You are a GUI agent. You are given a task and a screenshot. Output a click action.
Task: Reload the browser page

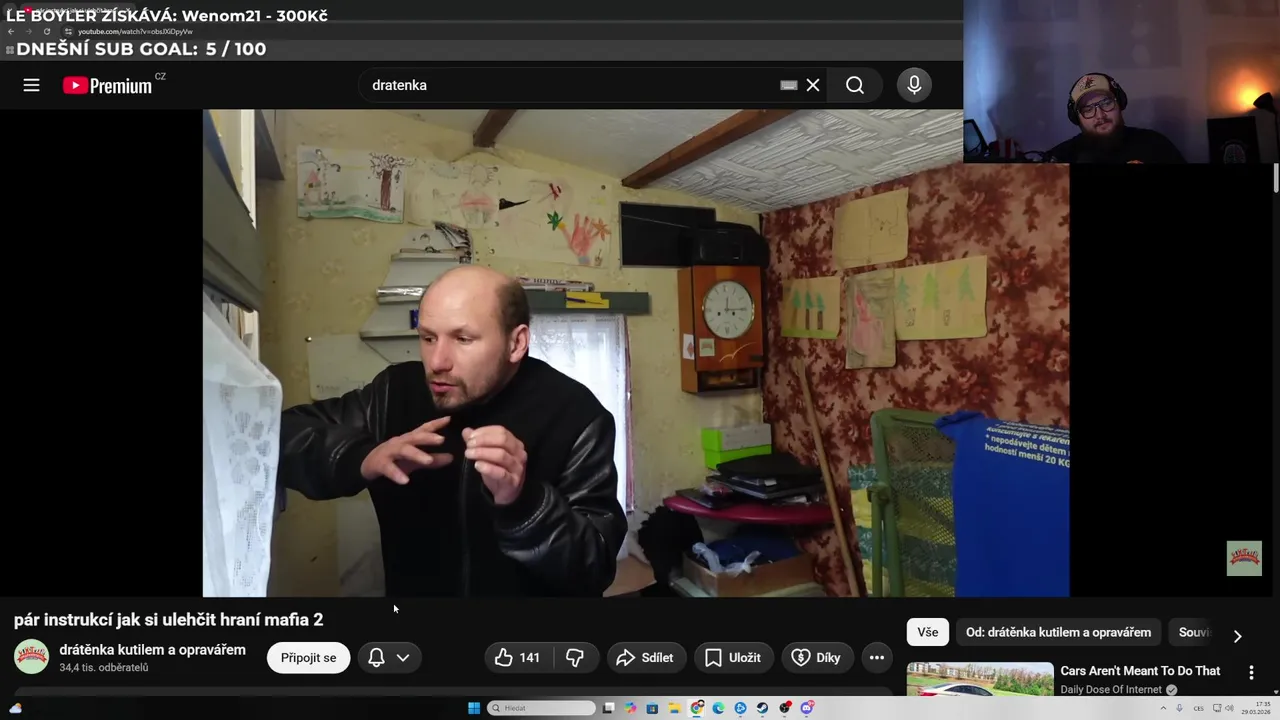(x=46, y=32)
